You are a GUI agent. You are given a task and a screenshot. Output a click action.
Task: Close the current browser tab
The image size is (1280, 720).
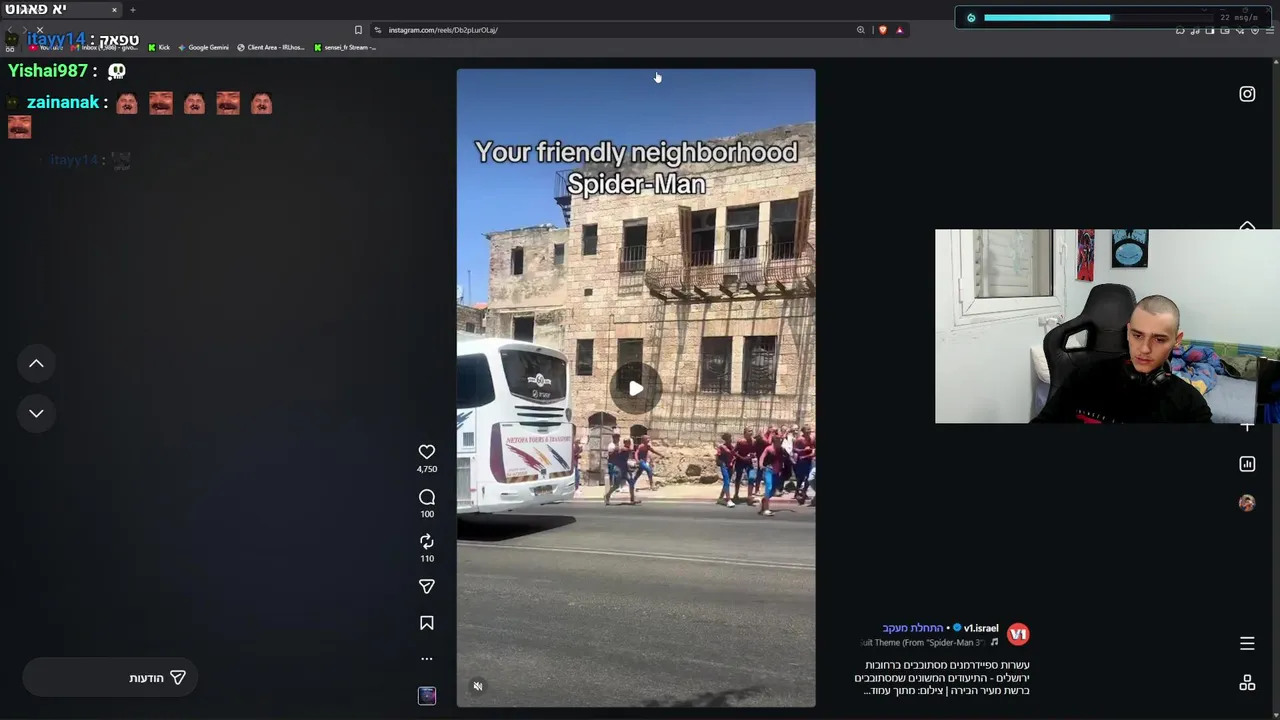click(114, 10)
